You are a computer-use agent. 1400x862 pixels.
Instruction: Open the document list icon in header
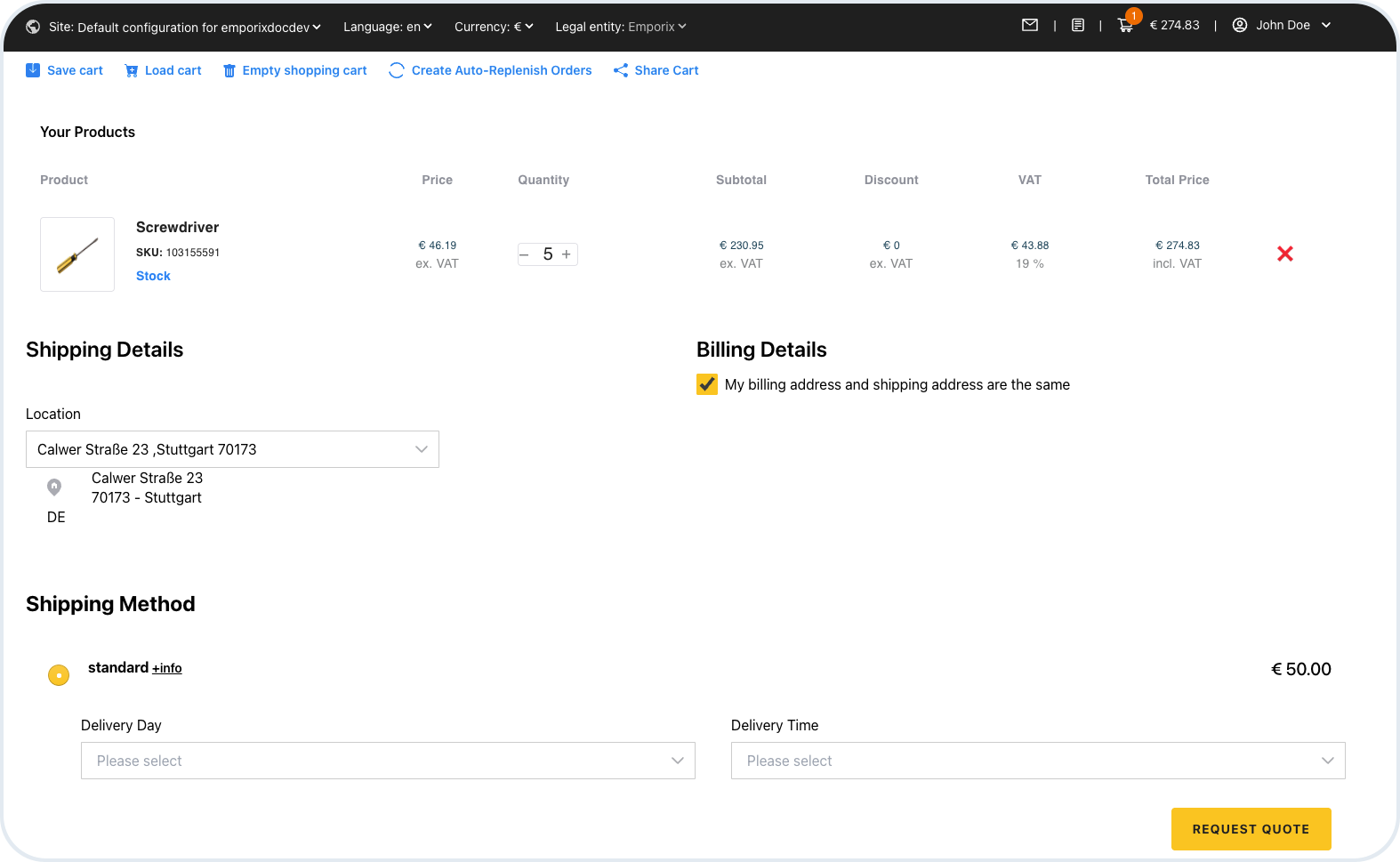pos(1078,26)
